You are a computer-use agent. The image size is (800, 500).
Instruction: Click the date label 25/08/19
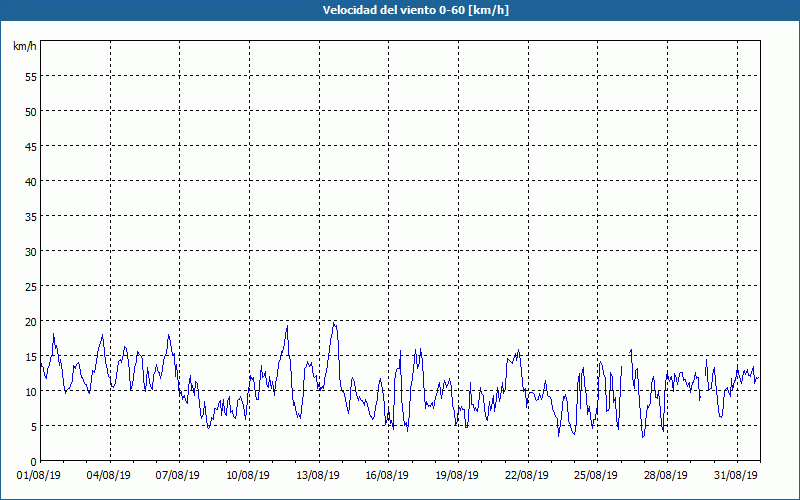(x=596, y=476)
